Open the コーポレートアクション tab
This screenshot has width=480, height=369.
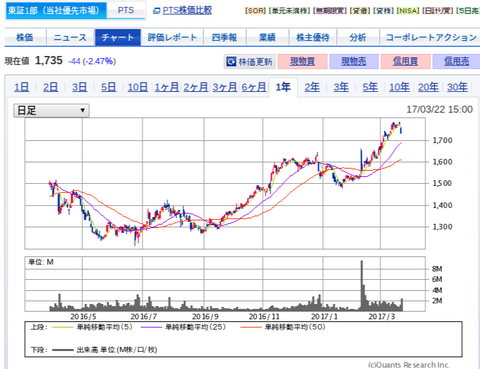point(430,37)
